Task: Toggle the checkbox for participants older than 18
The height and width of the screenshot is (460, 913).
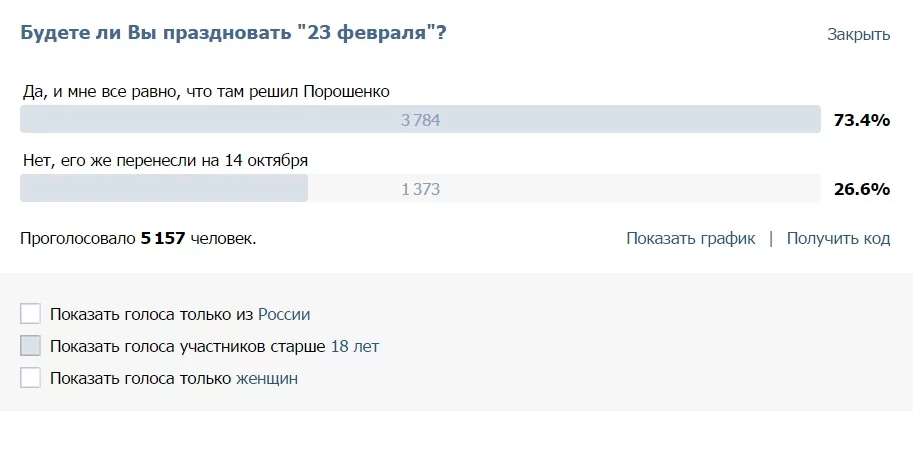Action: point(30,346)
